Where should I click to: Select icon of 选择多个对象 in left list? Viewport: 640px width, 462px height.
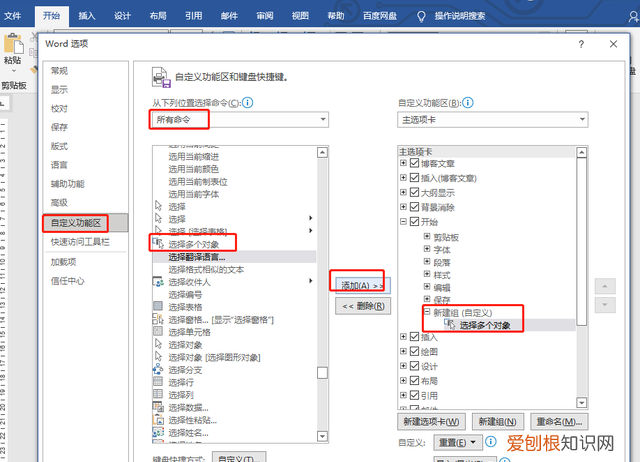(158, 244)
